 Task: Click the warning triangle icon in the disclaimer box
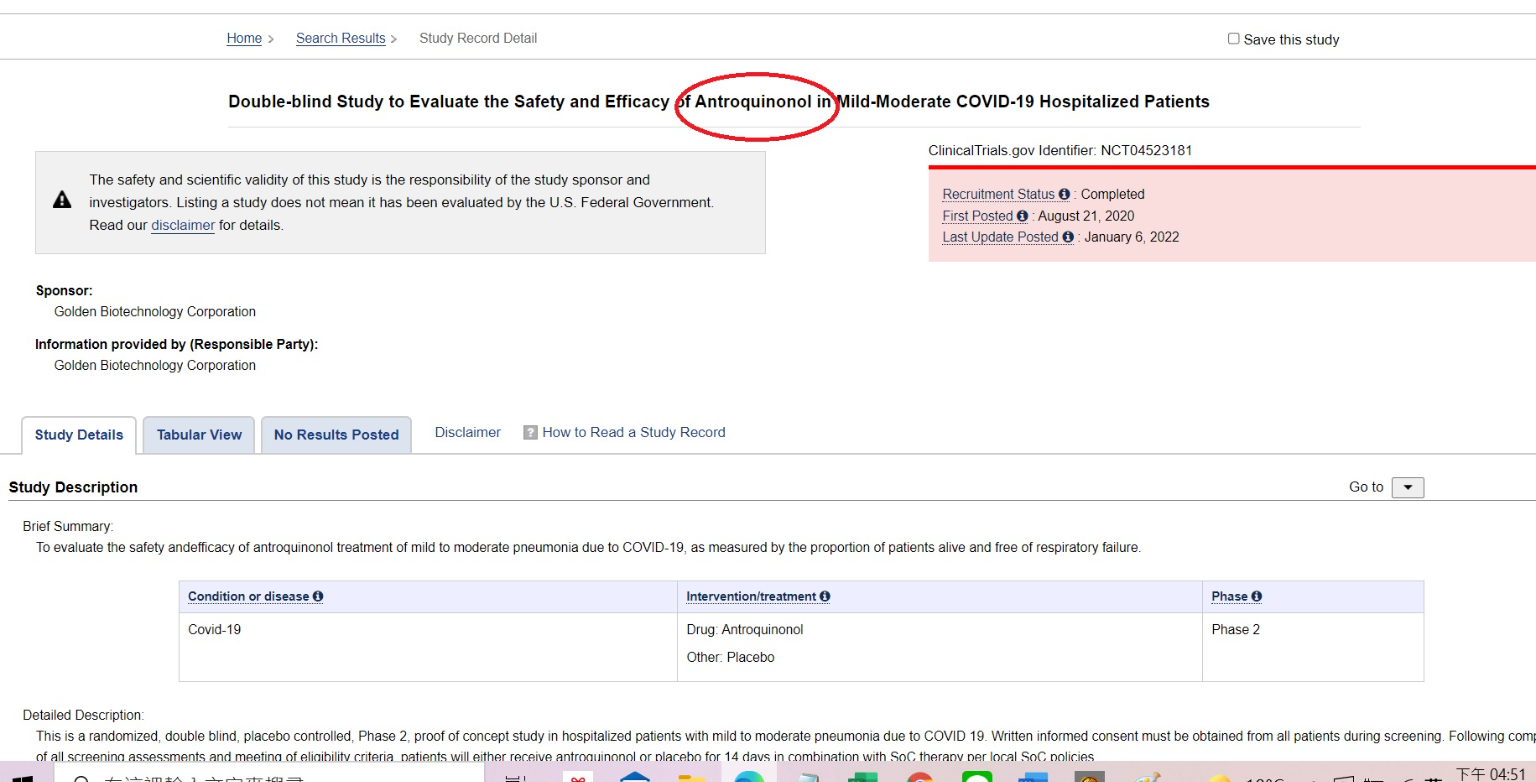coord(62,200)
